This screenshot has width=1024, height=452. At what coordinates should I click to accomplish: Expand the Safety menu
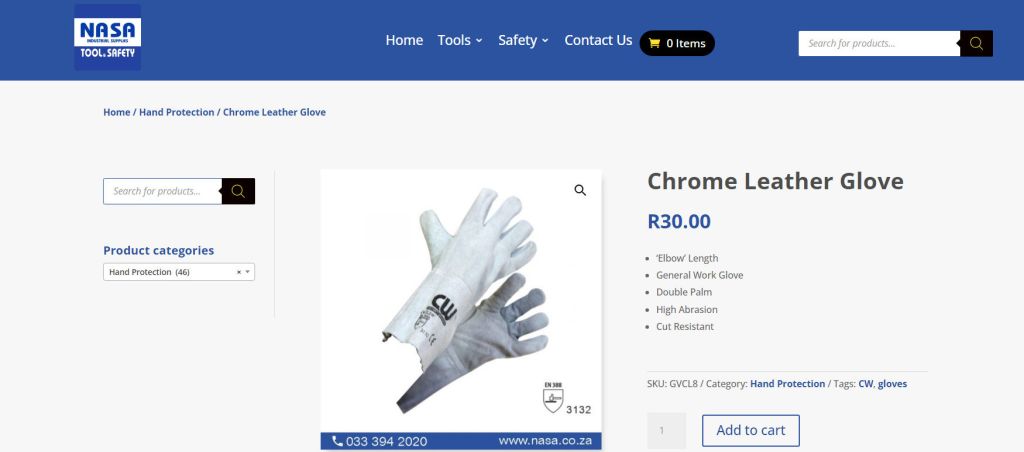[524, 40]
